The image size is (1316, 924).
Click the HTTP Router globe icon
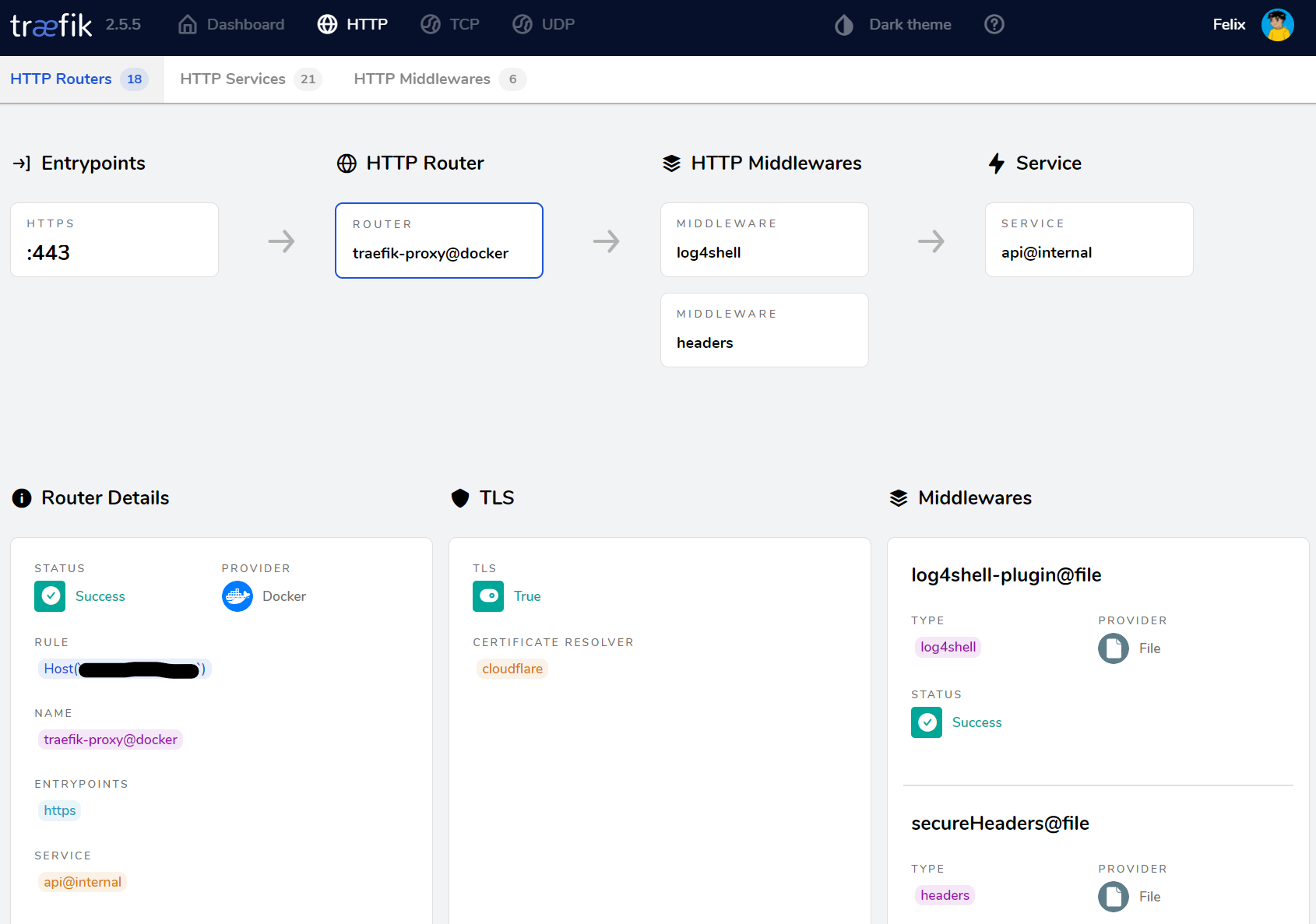(x=347, y=163)
